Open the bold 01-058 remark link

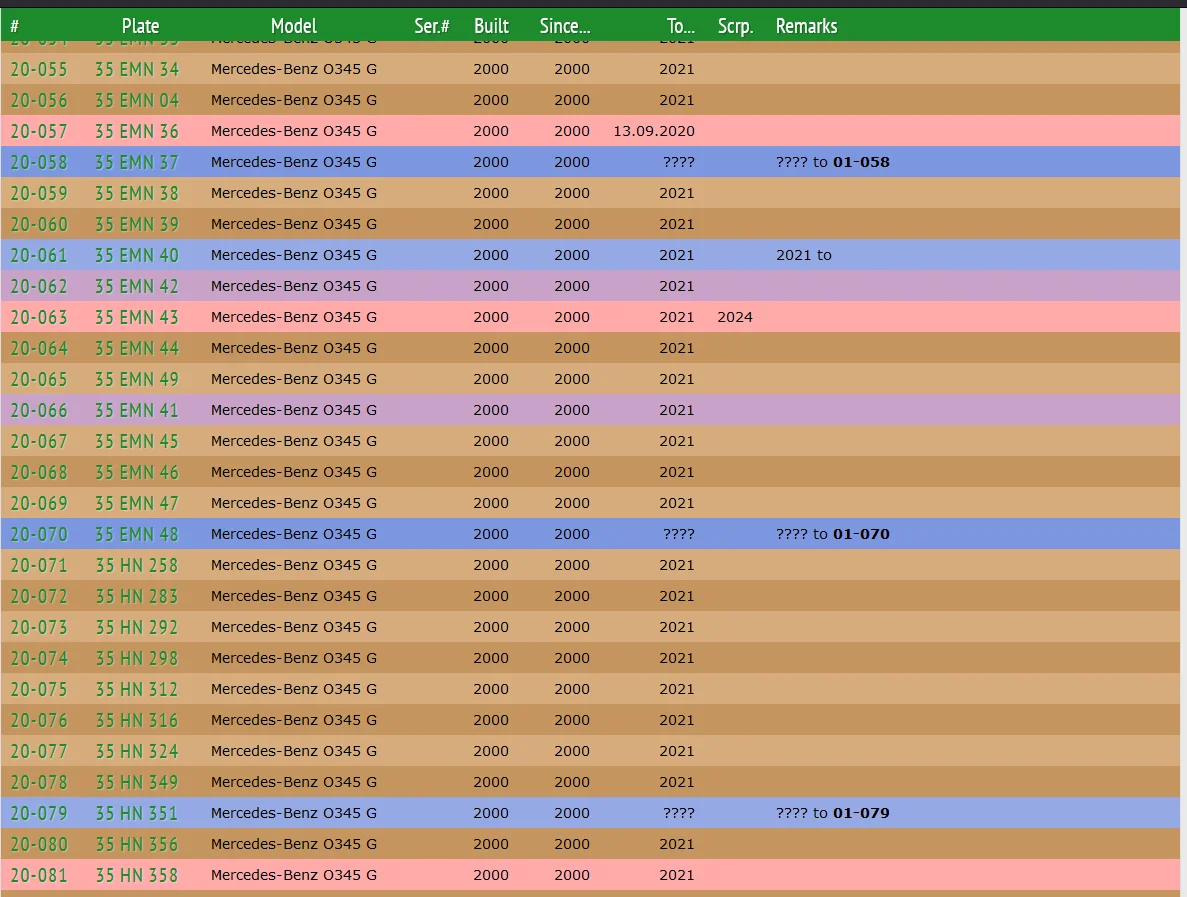pyautogui.click(x=860, y=162)
